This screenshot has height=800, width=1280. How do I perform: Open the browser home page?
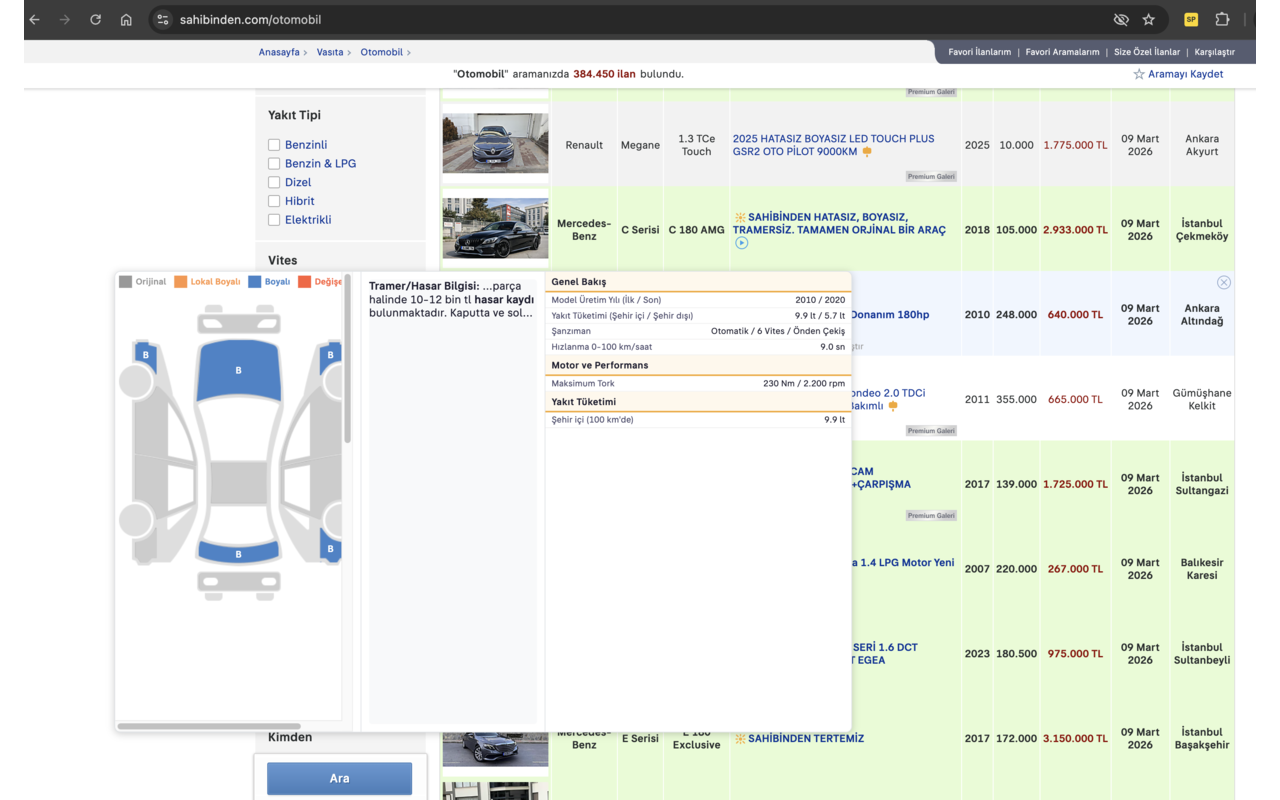coord(126,20)
